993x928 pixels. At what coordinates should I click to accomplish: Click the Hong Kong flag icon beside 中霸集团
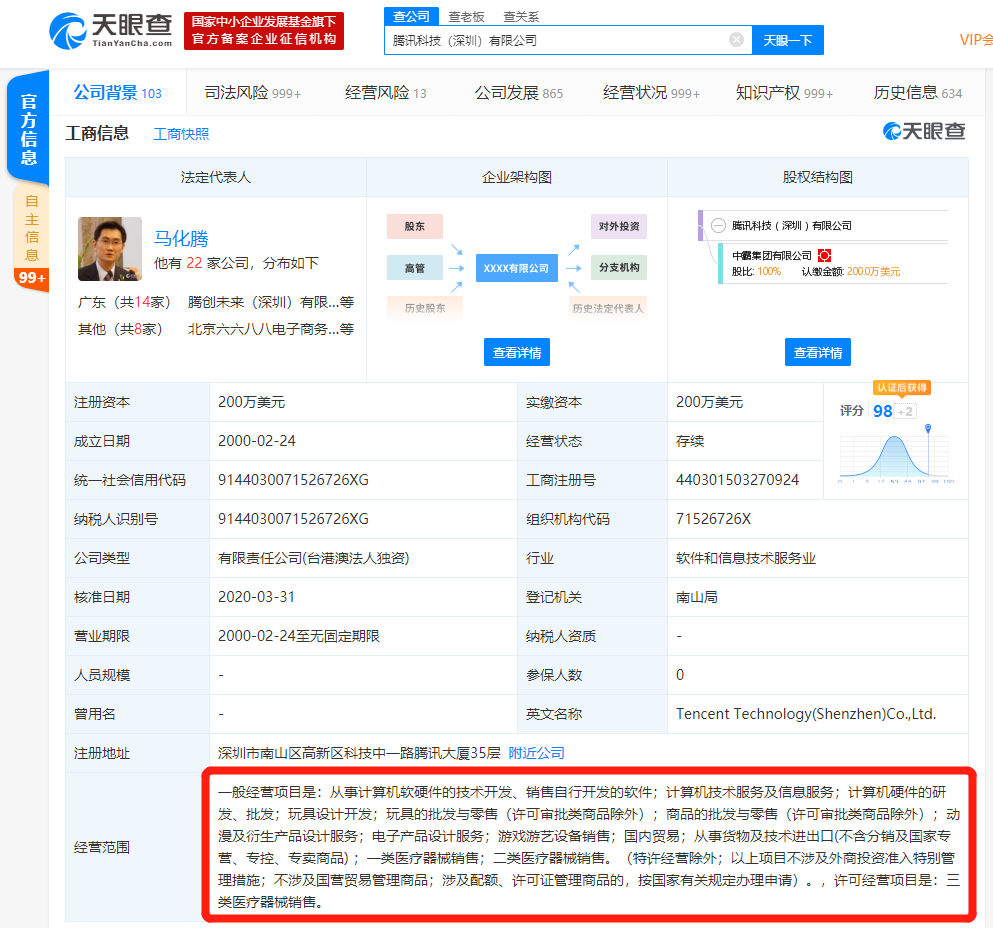tap(824, 255)
